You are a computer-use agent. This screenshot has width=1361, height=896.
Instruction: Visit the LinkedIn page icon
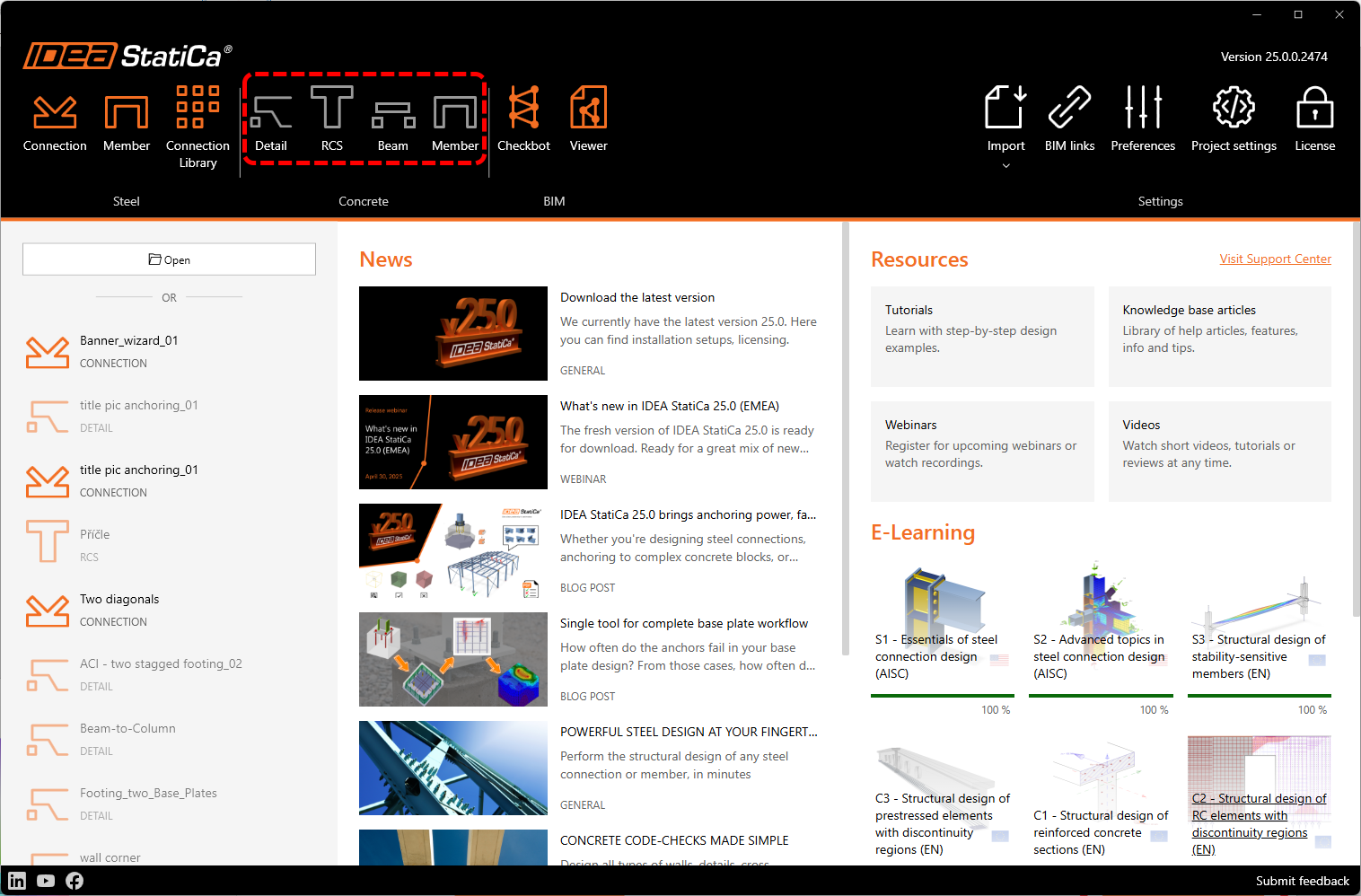coord(17,881)
